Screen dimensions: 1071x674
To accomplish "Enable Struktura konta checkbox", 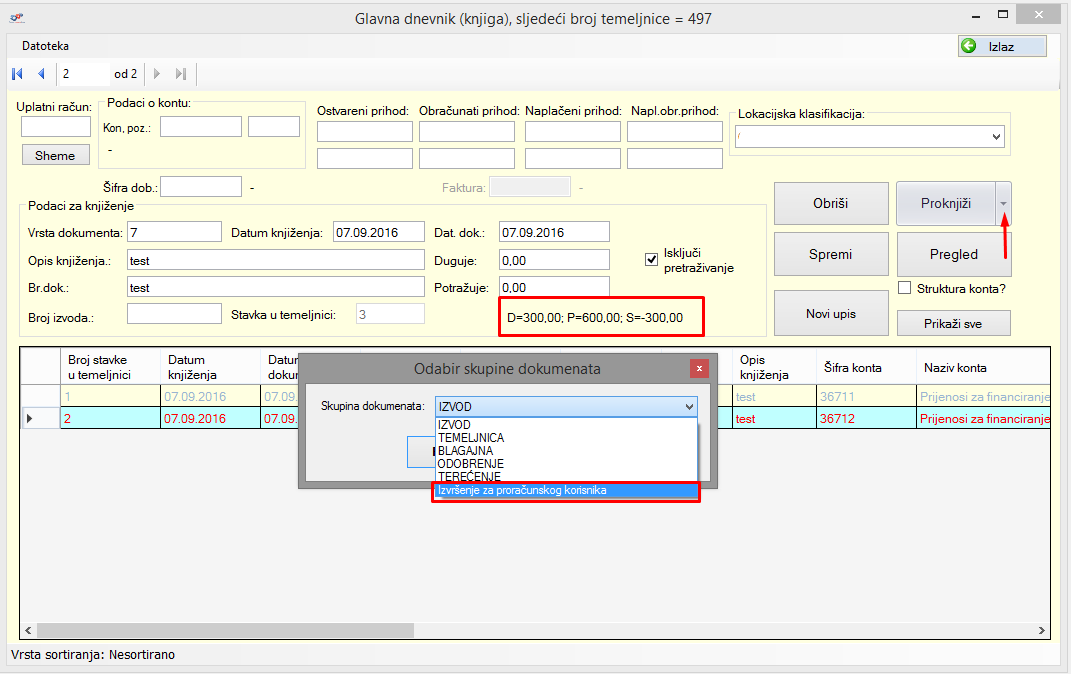I will [x=905, y=289].
